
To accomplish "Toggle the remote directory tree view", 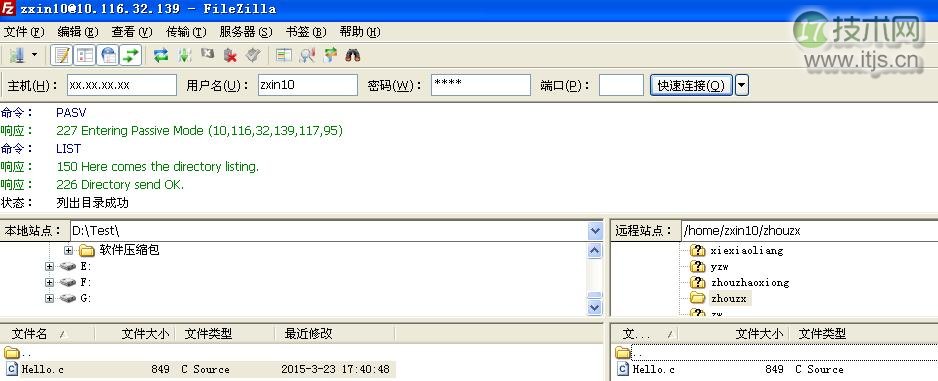I will [108, 56].
